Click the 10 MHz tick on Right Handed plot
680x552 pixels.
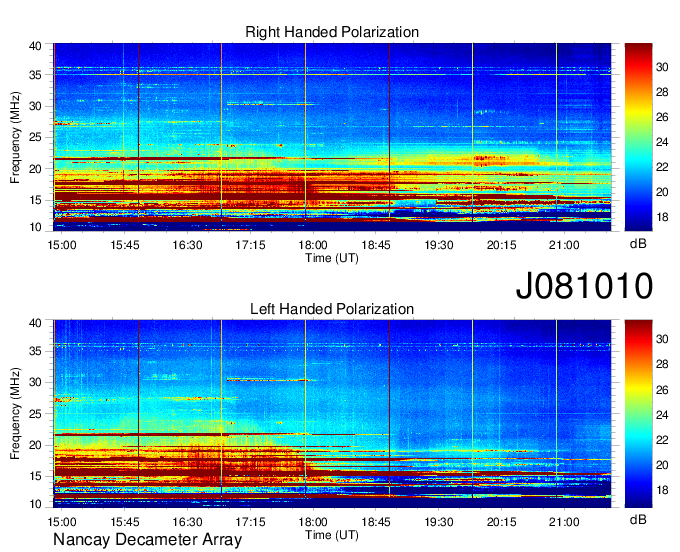(x=35, y=227)
